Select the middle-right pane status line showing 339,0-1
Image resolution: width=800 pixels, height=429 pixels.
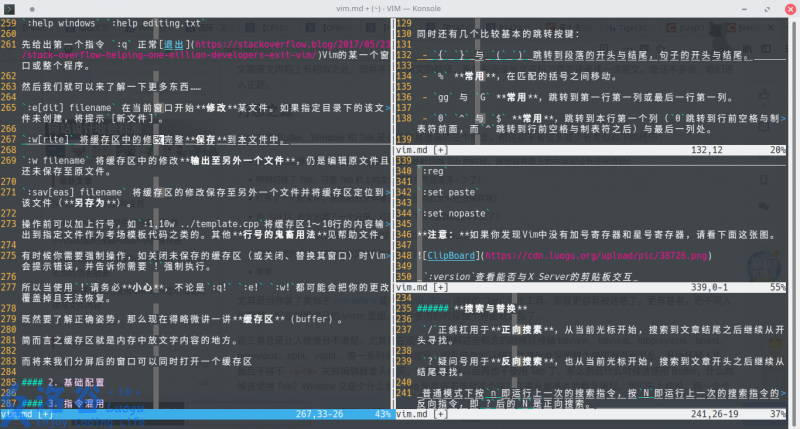(598, 285)
